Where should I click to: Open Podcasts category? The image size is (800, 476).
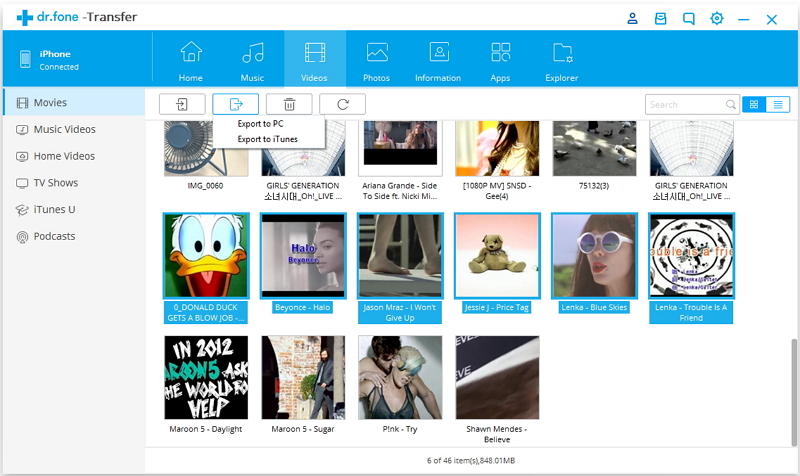click(x=74, y=236)
